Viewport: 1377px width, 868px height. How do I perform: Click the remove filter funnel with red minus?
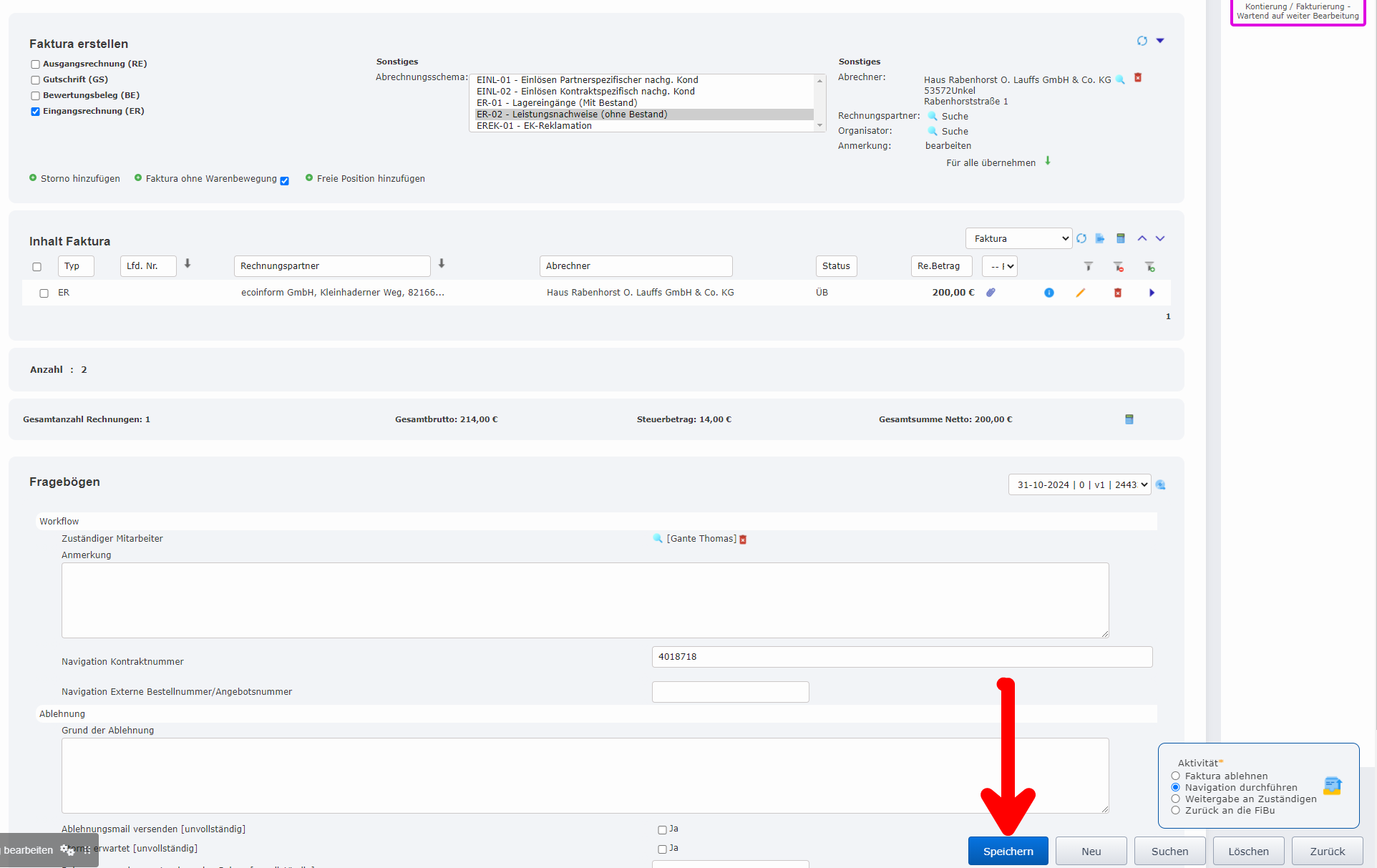point(1118,267)
